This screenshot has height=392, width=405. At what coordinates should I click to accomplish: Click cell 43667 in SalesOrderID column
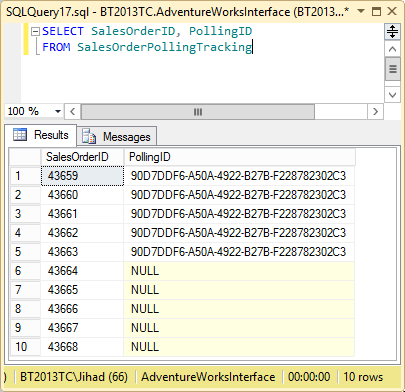click(82, 328)
